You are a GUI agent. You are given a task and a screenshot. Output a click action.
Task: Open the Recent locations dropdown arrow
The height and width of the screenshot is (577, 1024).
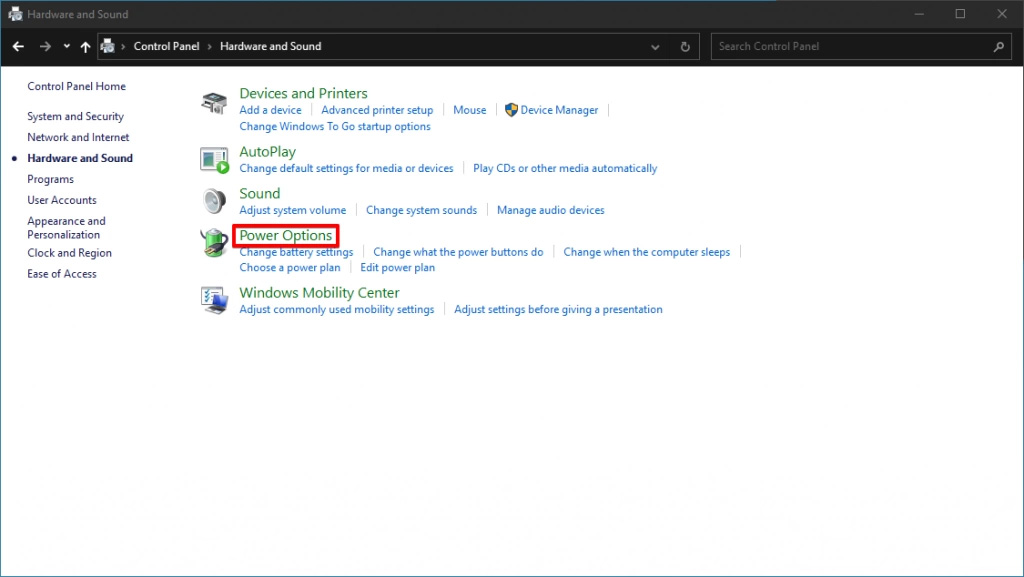(66, 47)
